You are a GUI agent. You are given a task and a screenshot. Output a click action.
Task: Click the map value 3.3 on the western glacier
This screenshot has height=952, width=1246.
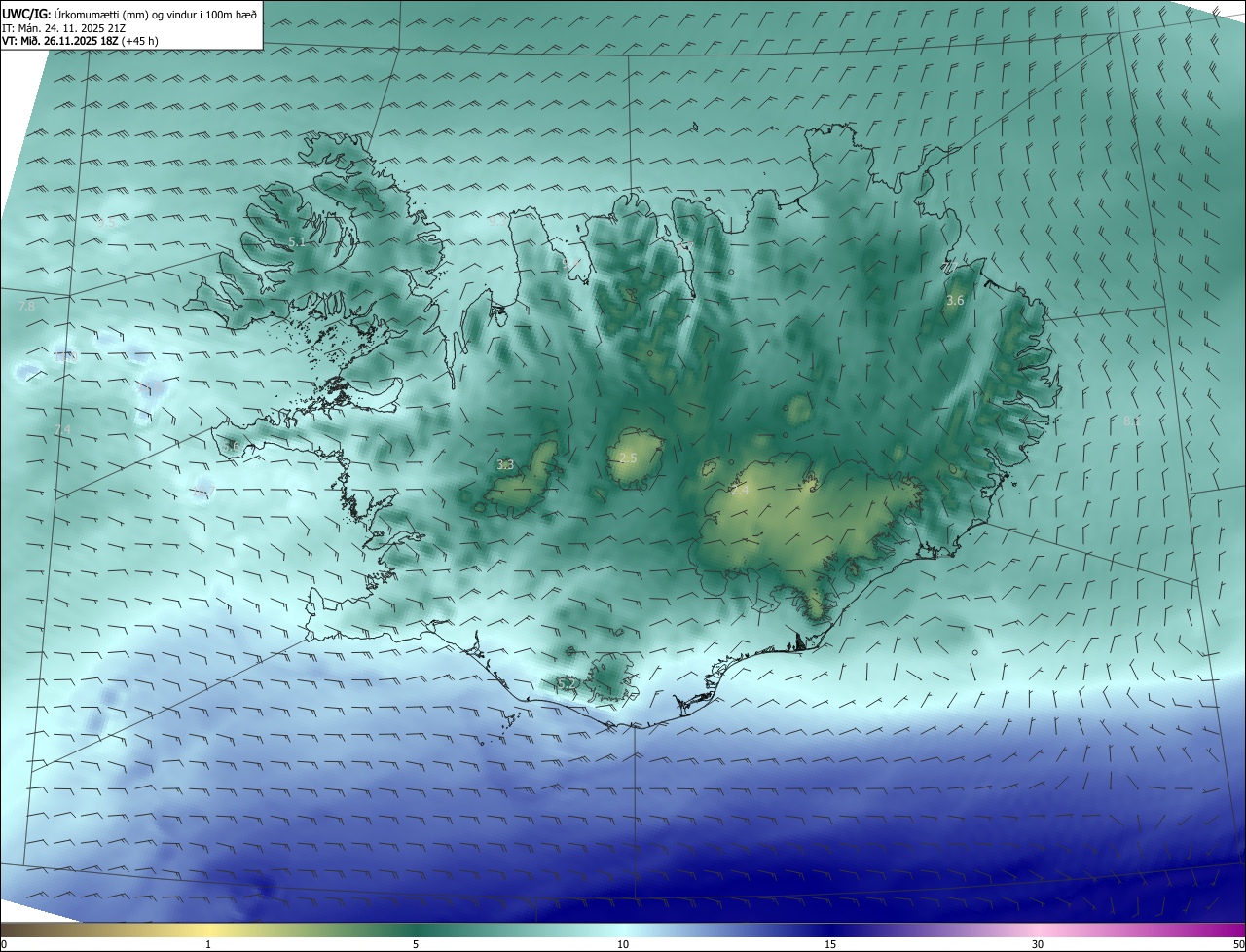[x=505, y=465]
